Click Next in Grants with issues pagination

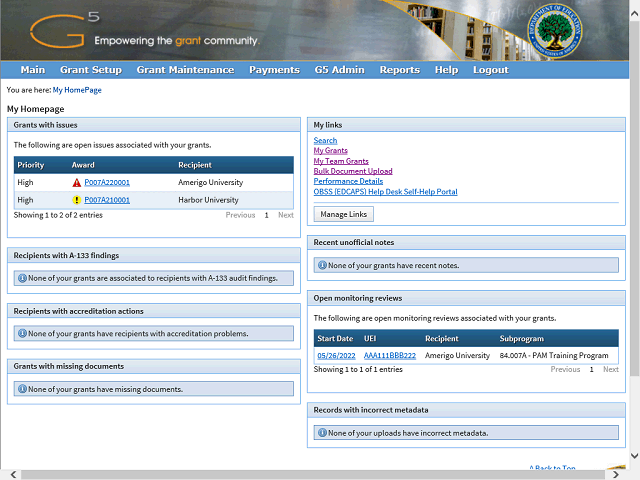[285, 215]
